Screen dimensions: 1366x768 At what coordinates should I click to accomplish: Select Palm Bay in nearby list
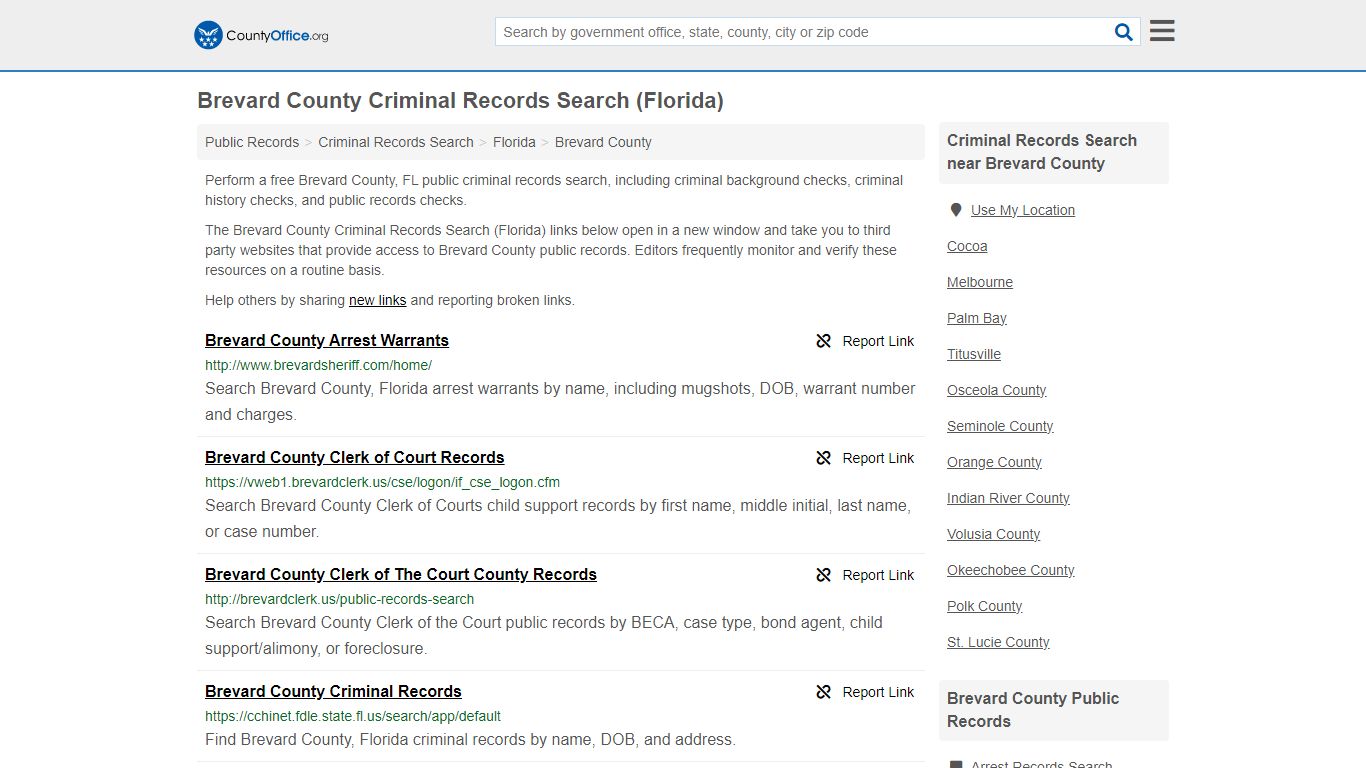pos(977,318)
